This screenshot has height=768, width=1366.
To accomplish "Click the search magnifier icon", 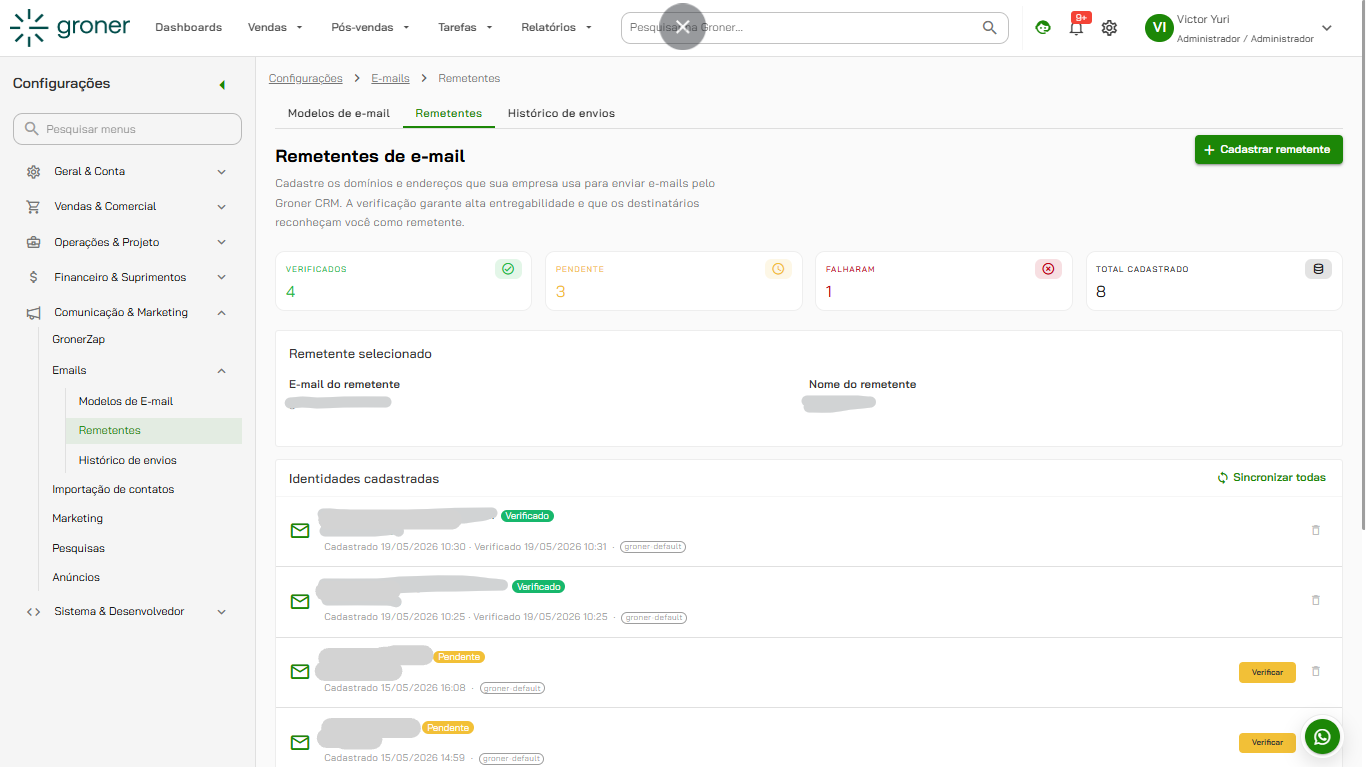I will [x=989, y=28].
